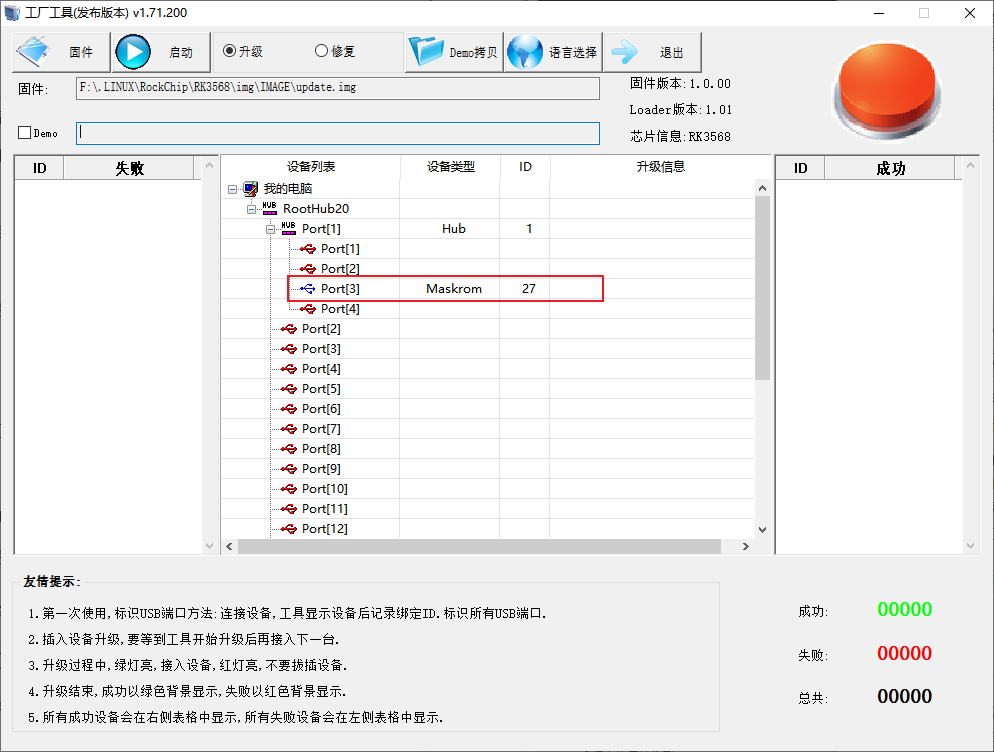The height and width of the screenshot is (752, 994).
Task: Click the Demo path input field
Action: pyautogui.click(x=338, y=133)
